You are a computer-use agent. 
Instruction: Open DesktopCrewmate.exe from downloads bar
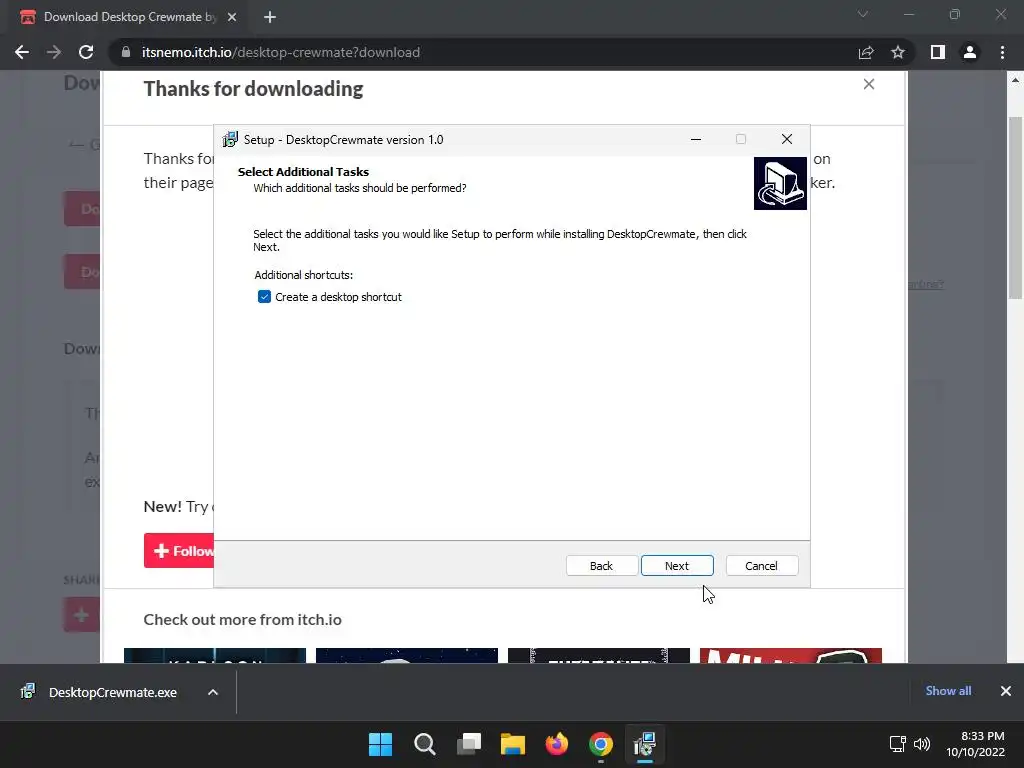[x=112, y=692]
